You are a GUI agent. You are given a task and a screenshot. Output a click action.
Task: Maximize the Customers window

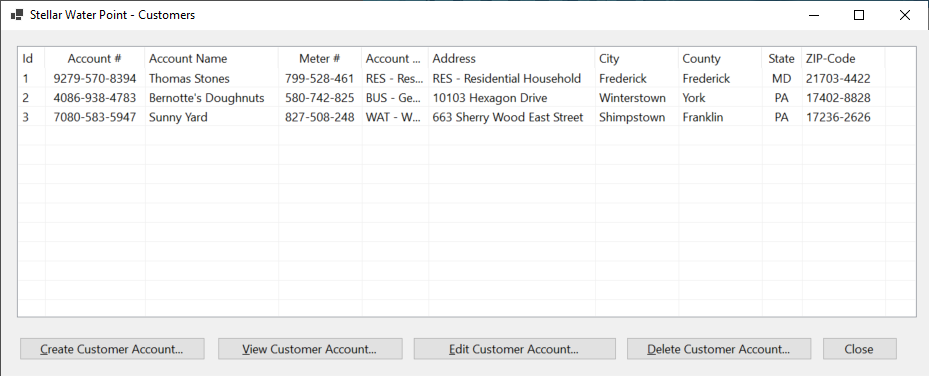(x=859, y=15)
